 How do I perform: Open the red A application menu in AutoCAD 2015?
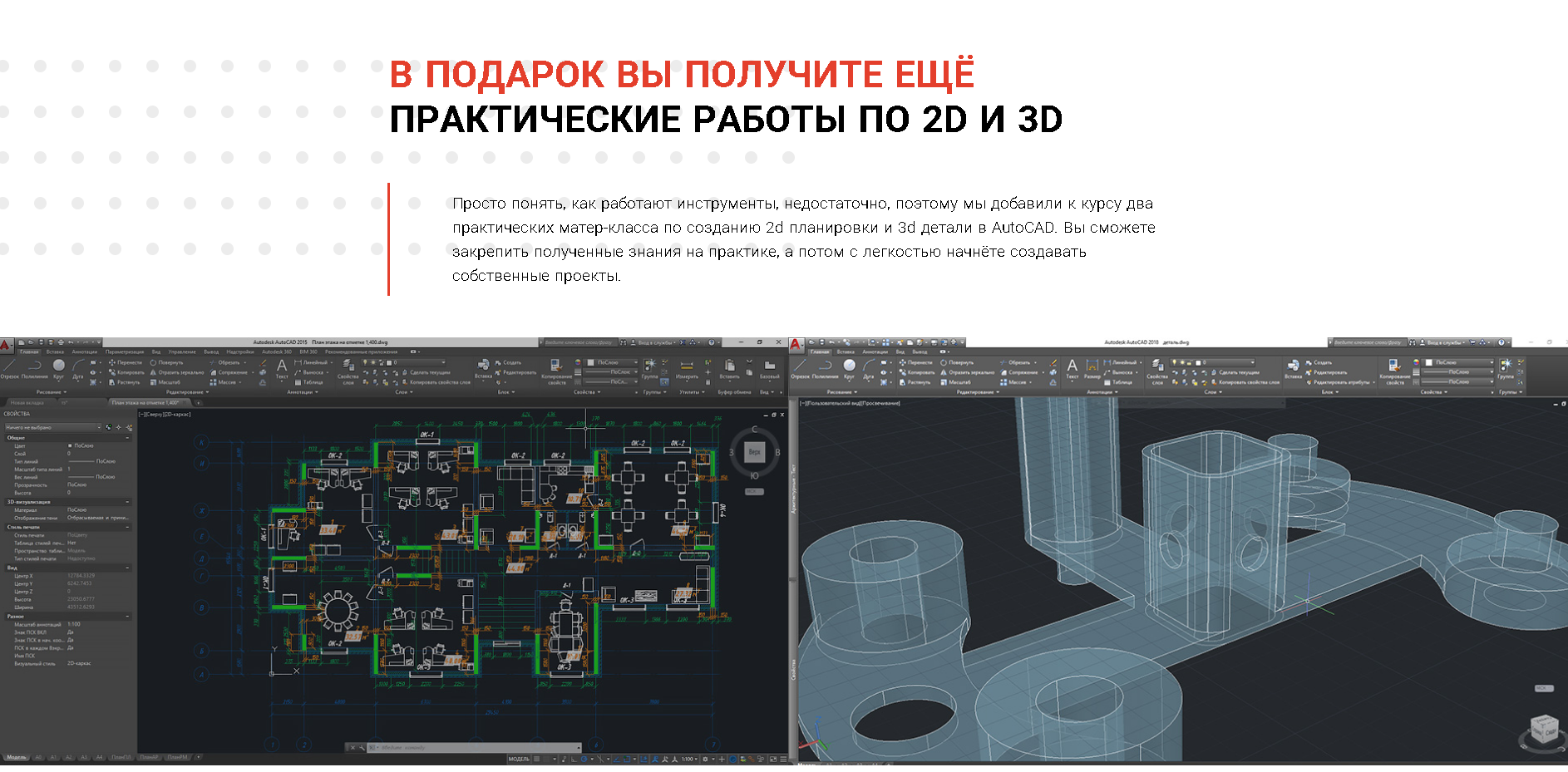coord(7,344)
